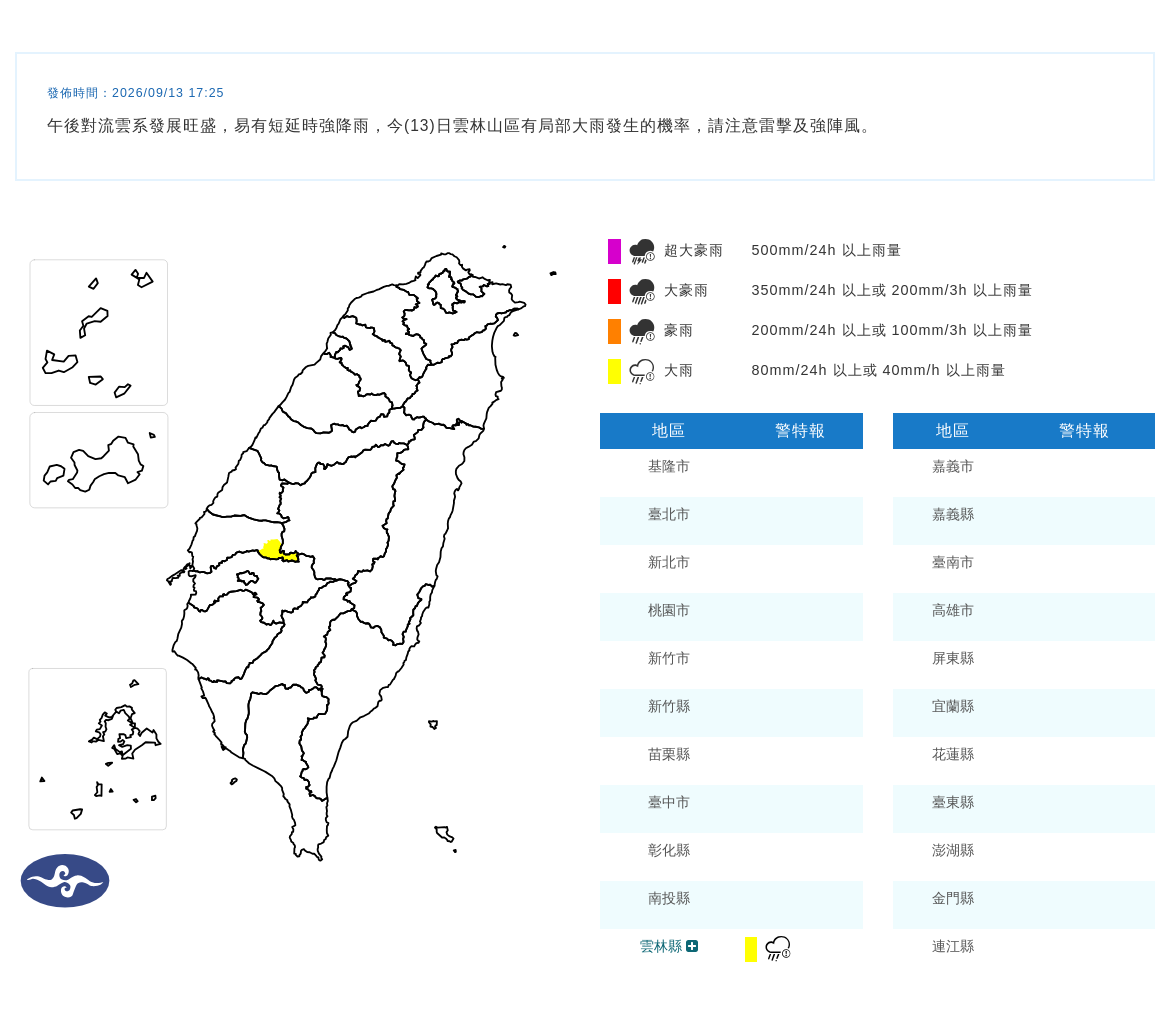Viewport: 1170px width, 1015px height.
Task: Open the Penghu islands inset map
Action: 98,749
